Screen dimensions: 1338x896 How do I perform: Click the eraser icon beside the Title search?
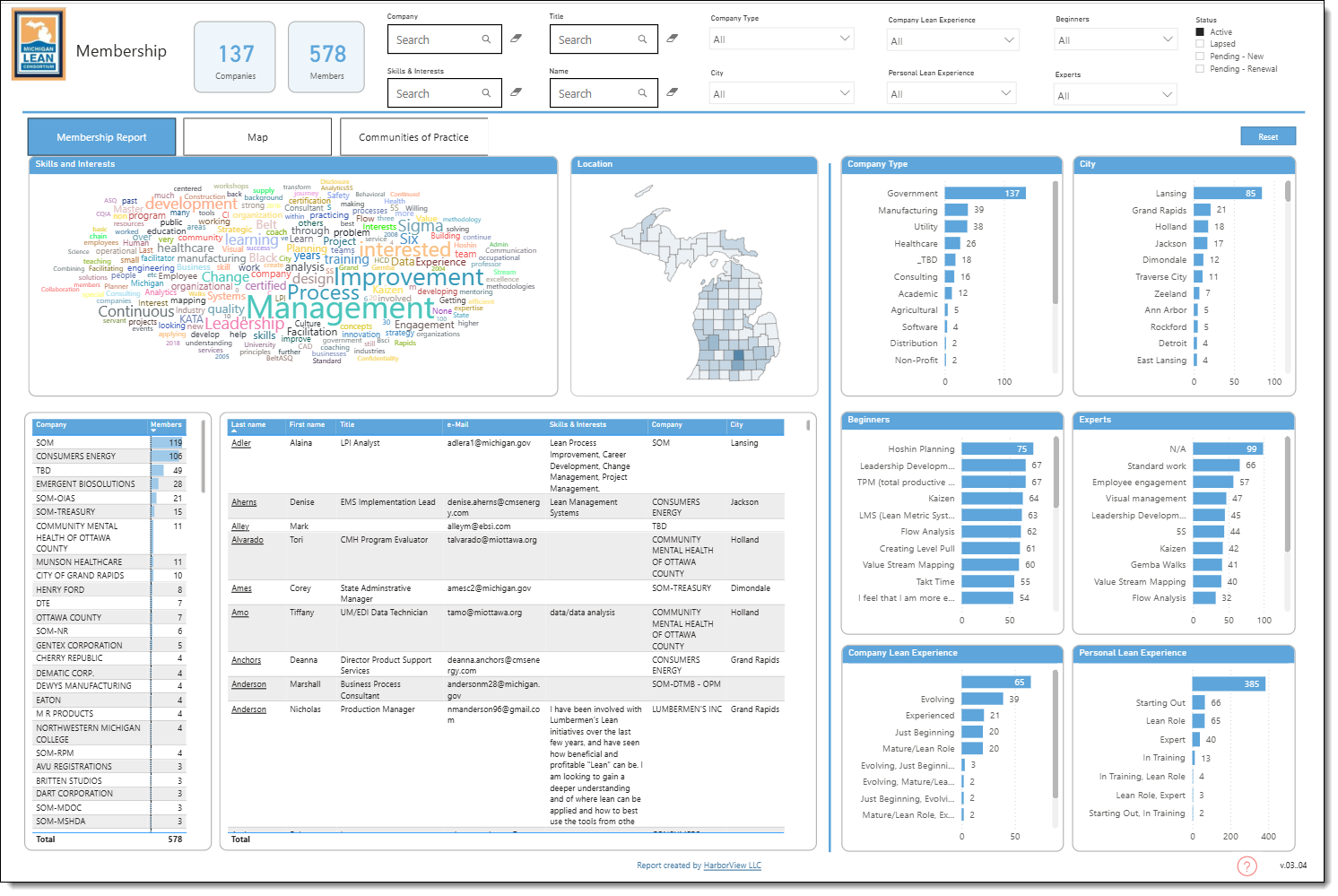(671, 39)
